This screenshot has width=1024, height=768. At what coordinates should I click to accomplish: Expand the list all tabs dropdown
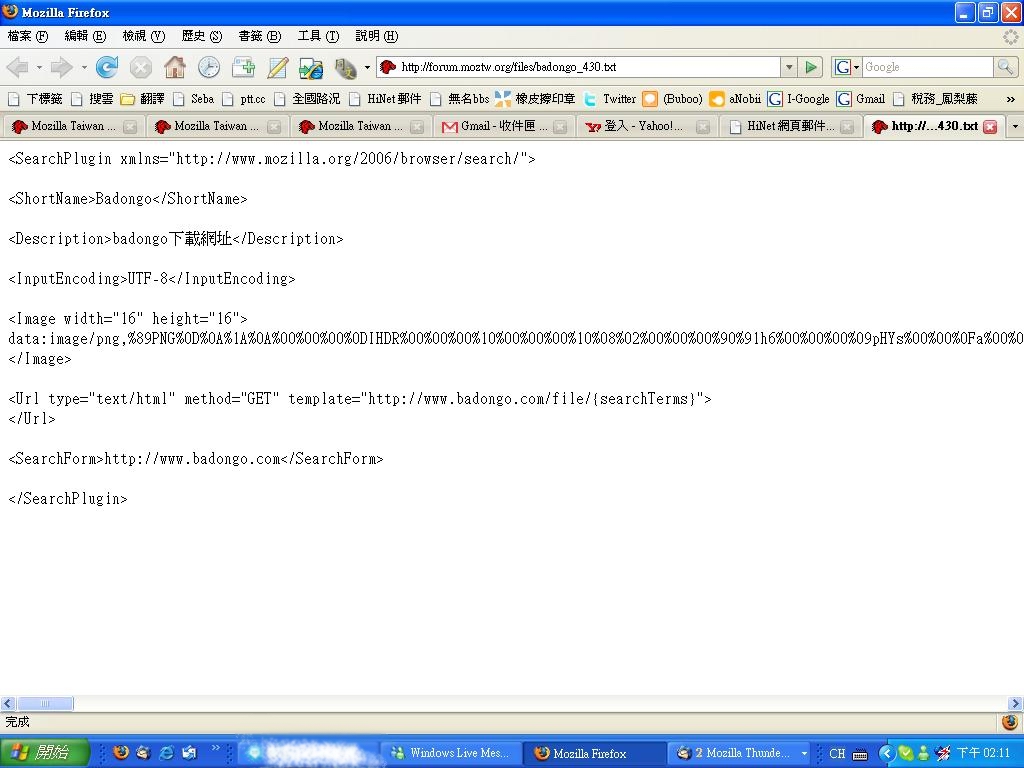tap(1015, 127)
